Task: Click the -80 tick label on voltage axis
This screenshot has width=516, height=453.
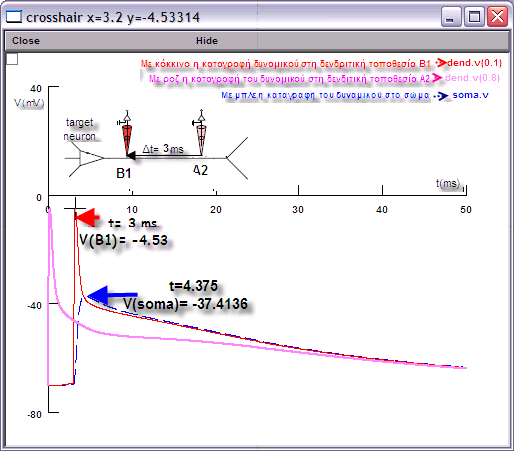Action: [x=34, y=415]
